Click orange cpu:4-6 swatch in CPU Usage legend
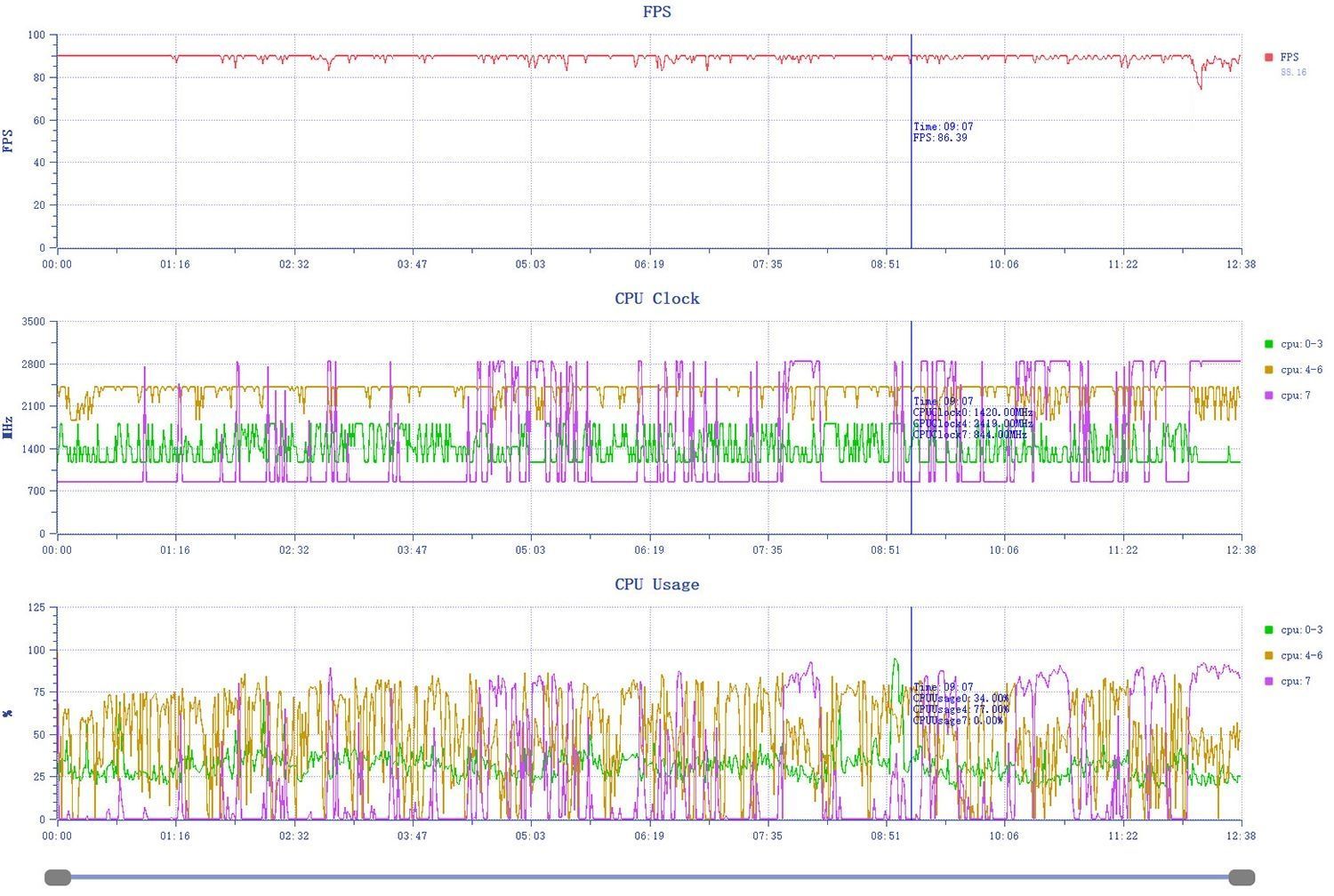 [x=1268, y=655]
